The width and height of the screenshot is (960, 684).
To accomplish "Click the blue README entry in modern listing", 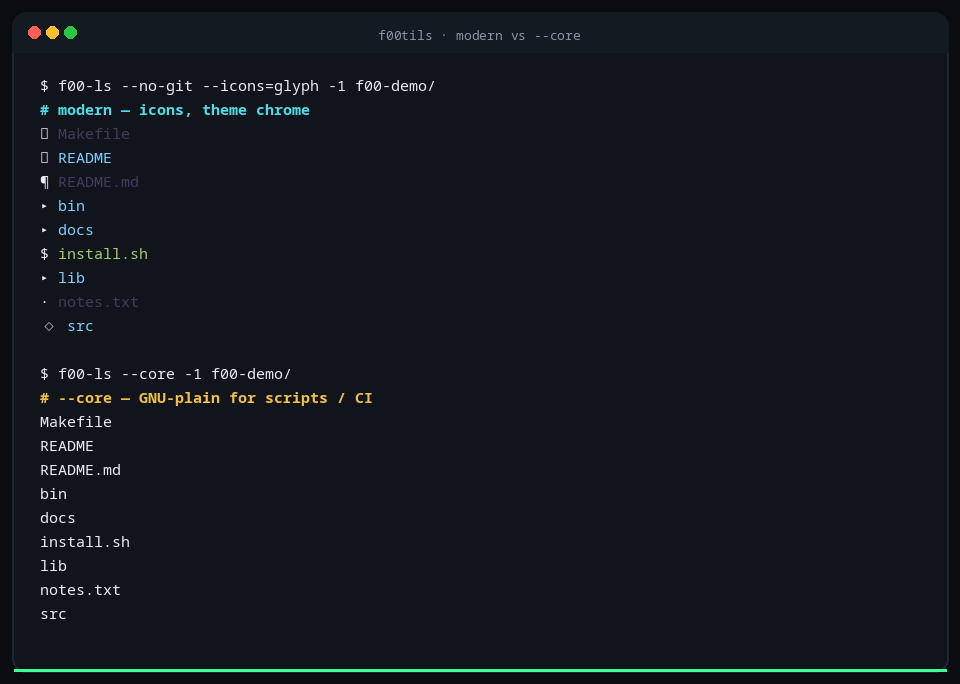I will 84,158.
